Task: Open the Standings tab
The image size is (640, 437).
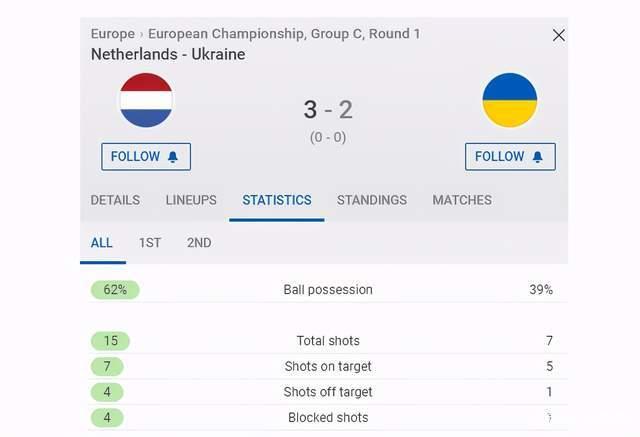Action: click(x=372, y=200)
